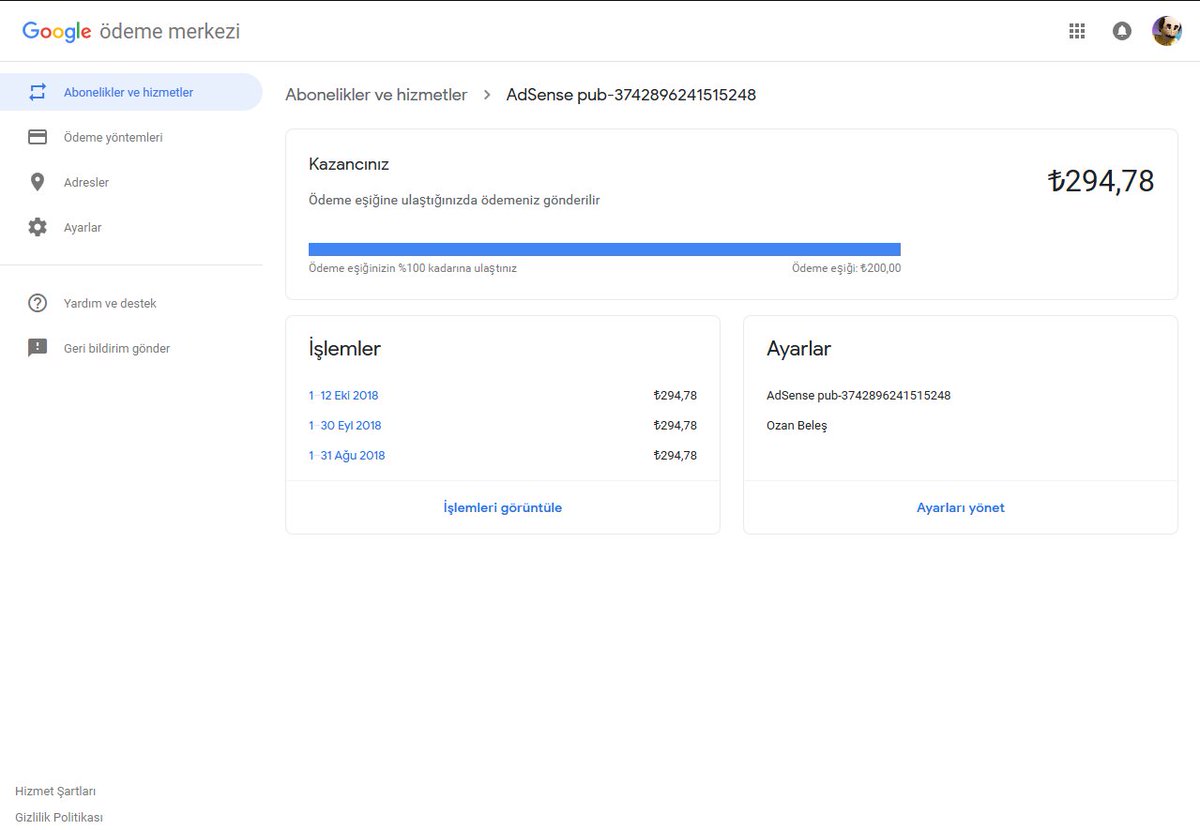Click the Ödeme eşiği: ₺200,00 label

pos(846,268)
